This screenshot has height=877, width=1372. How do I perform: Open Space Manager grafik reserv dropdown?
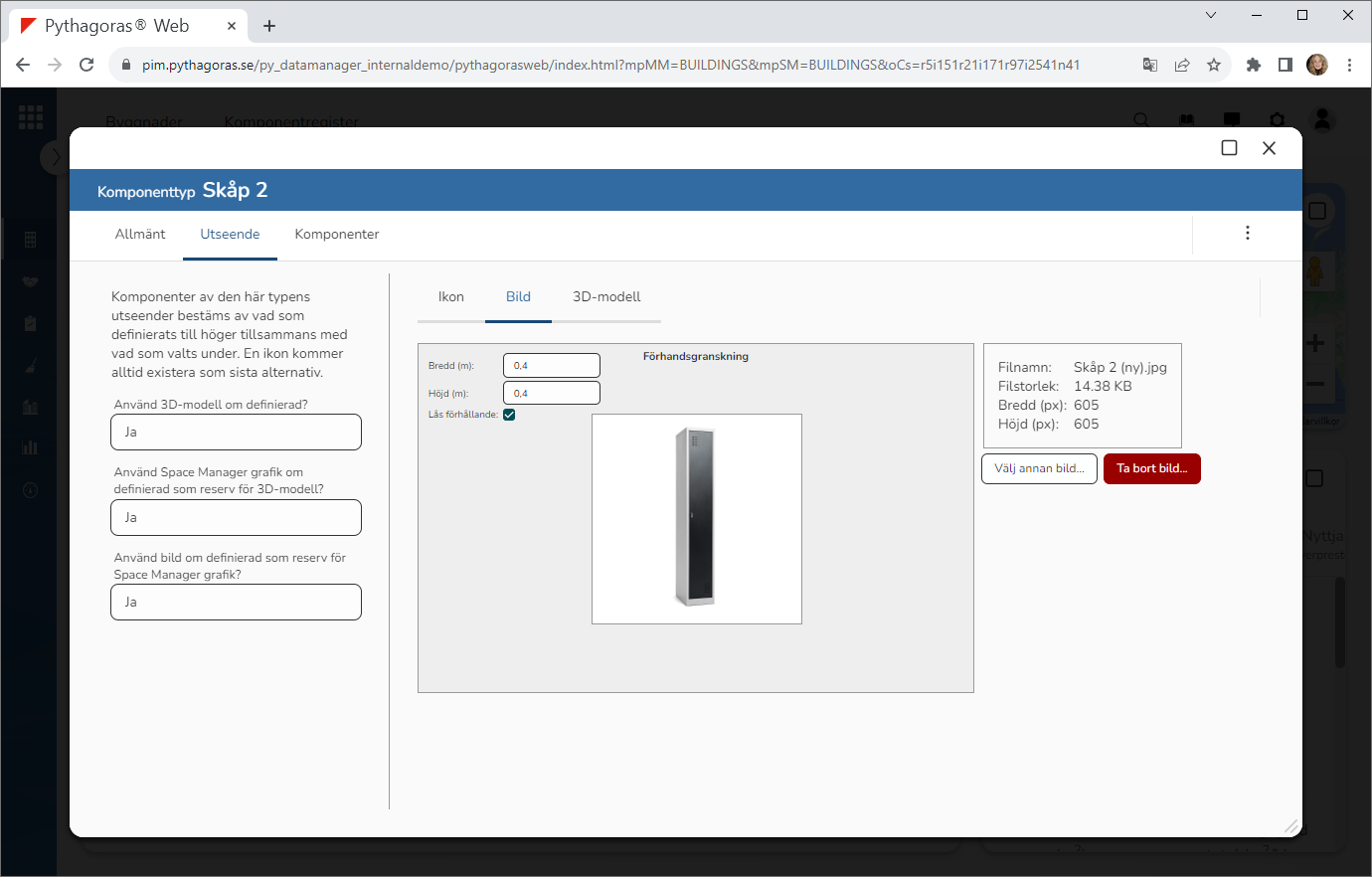click(236, 518)
